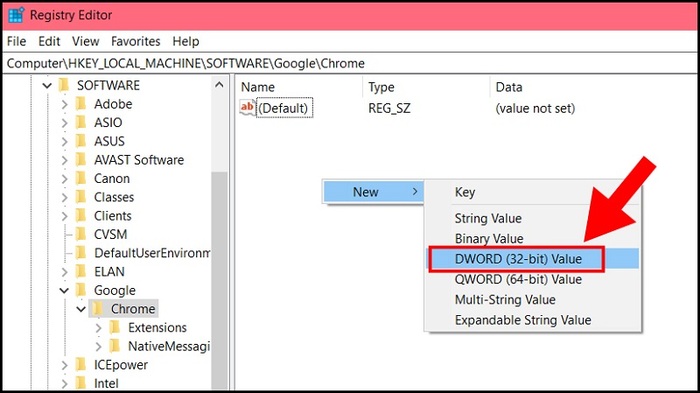Choose DWORD (32-bit) Value

click(533, 259)
